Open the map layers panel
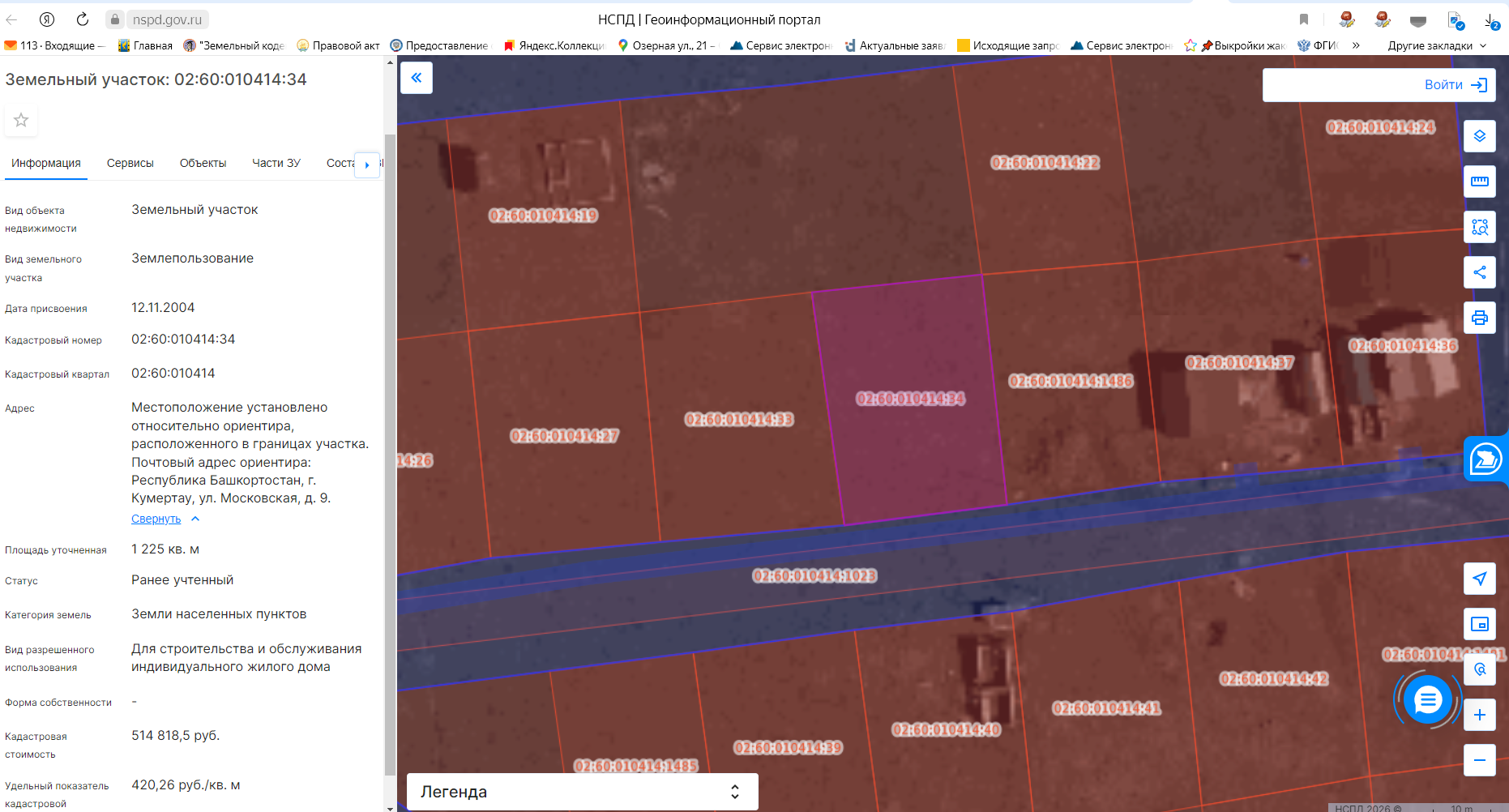The width and height of the screenshot is (1509, 812). coord(1479,136)
